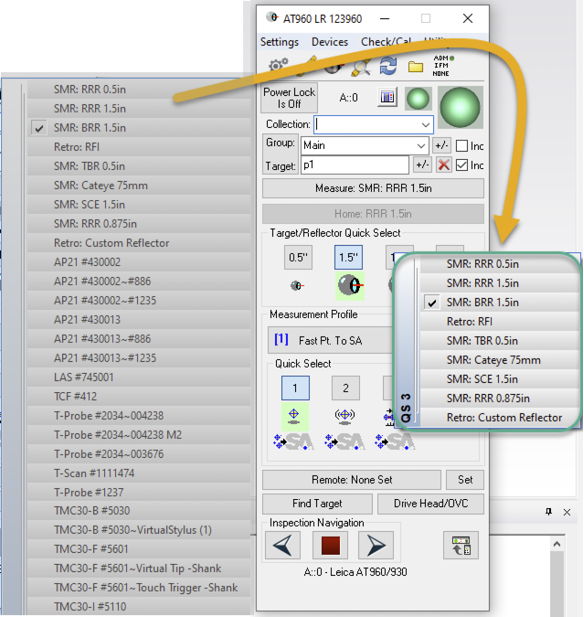Click the scrollbar up arrow in background panel
This screenshot has width=584, height=617.
(556, 544)
